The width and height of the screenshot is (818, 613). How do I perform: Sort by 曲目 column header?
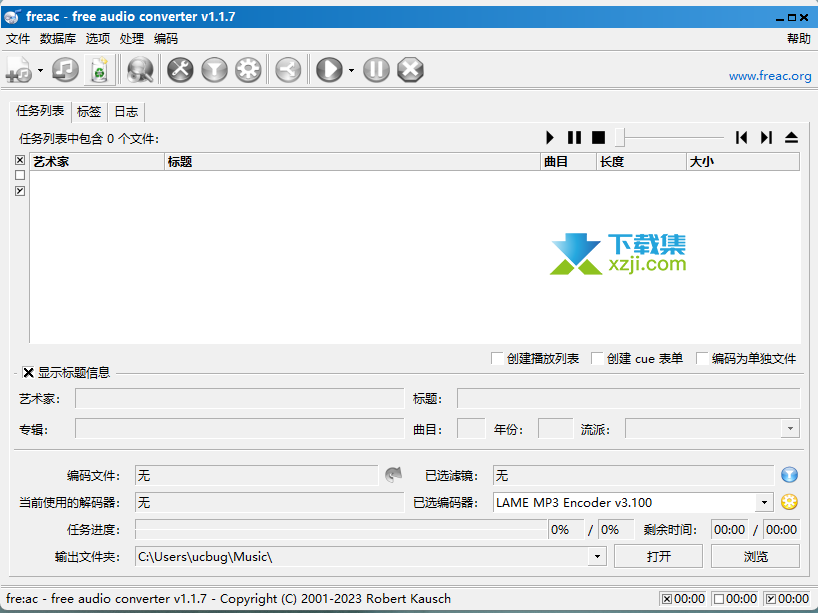click(568, 162)
